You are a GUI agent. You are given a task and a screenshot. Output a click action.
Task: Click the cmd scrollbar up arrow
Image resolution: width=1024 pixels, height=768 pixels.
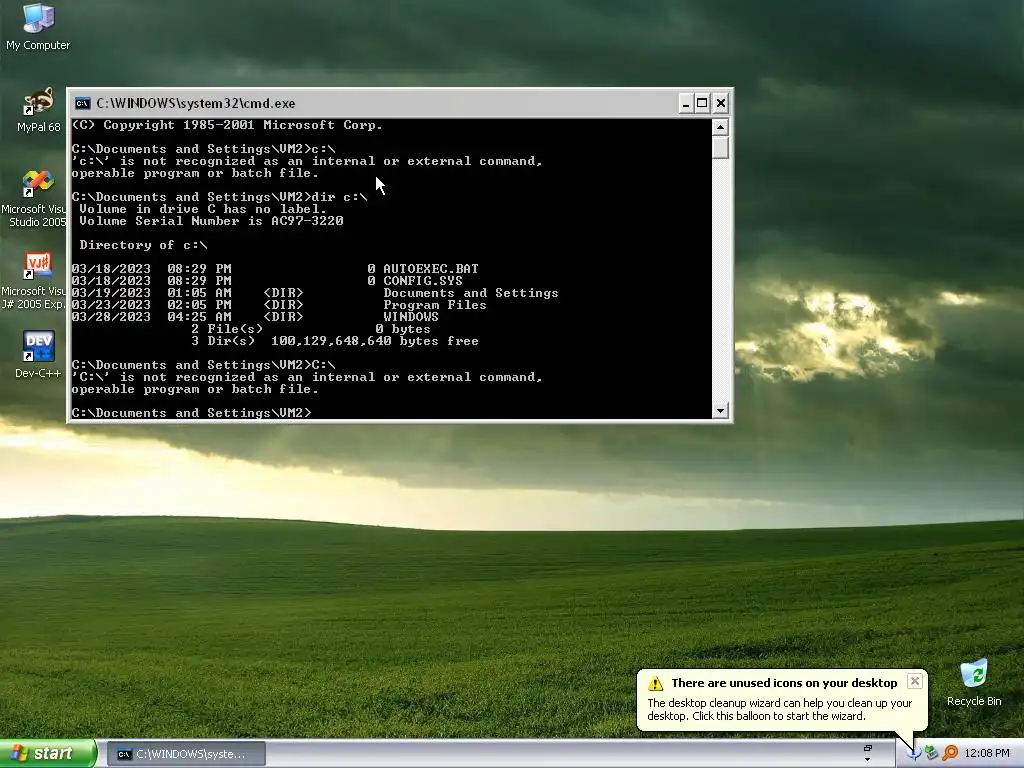click(x=720, y=127)
